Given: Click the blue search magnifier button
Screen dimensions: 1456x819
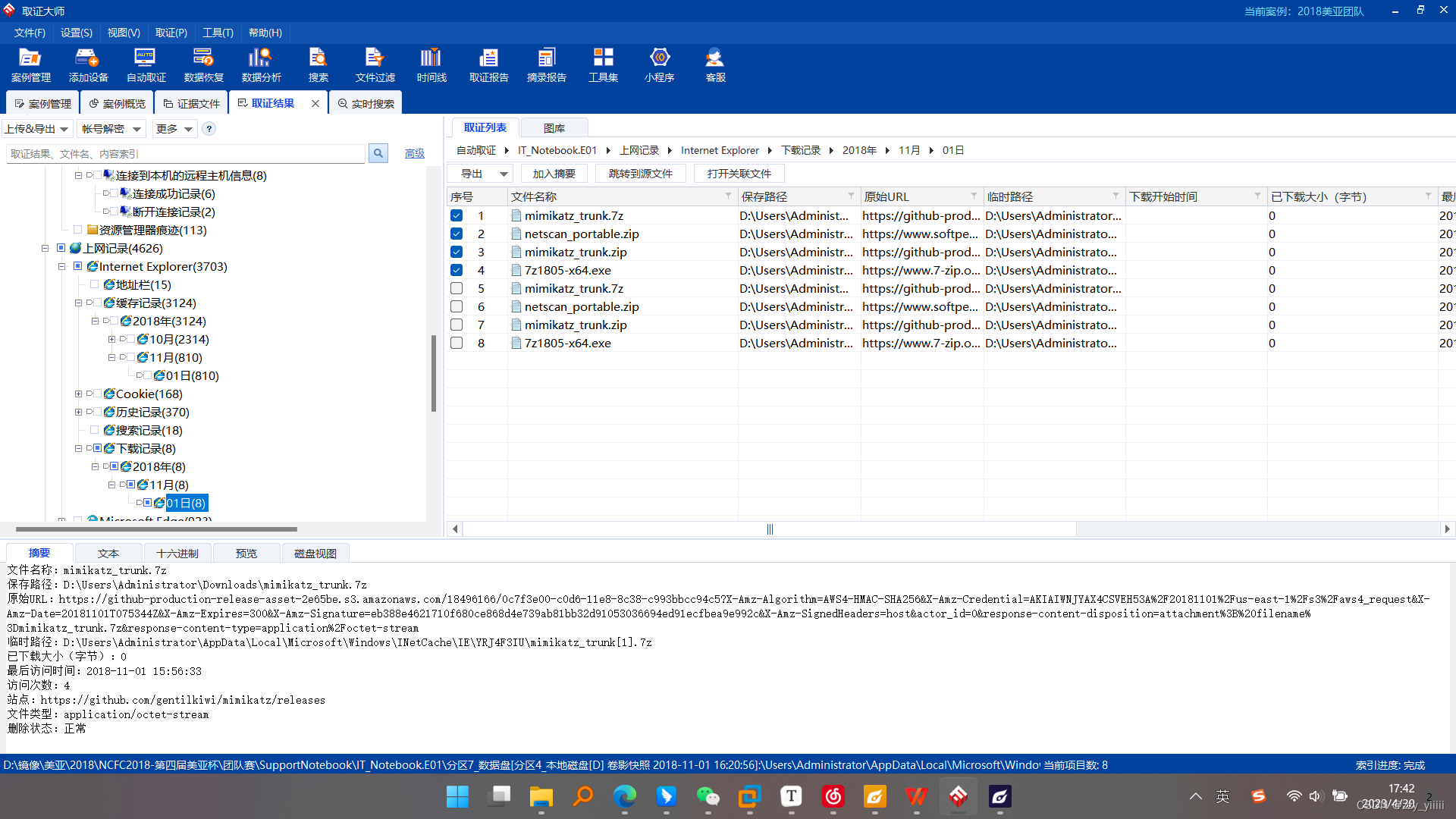Looking at the screenshot, I should point(378,153).
